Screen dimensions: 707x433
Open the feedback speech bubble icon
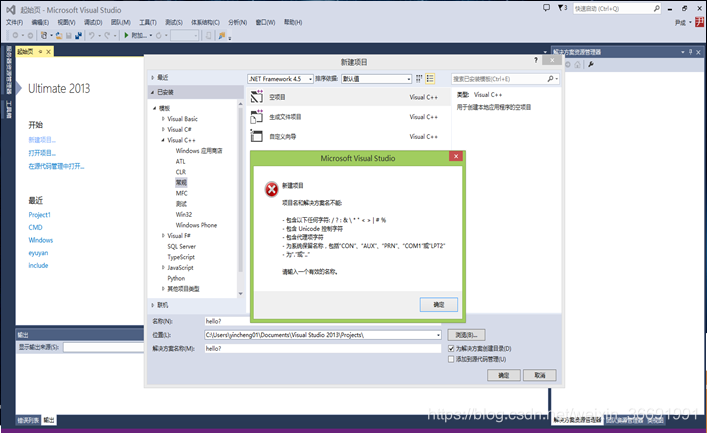click(546, 8)
